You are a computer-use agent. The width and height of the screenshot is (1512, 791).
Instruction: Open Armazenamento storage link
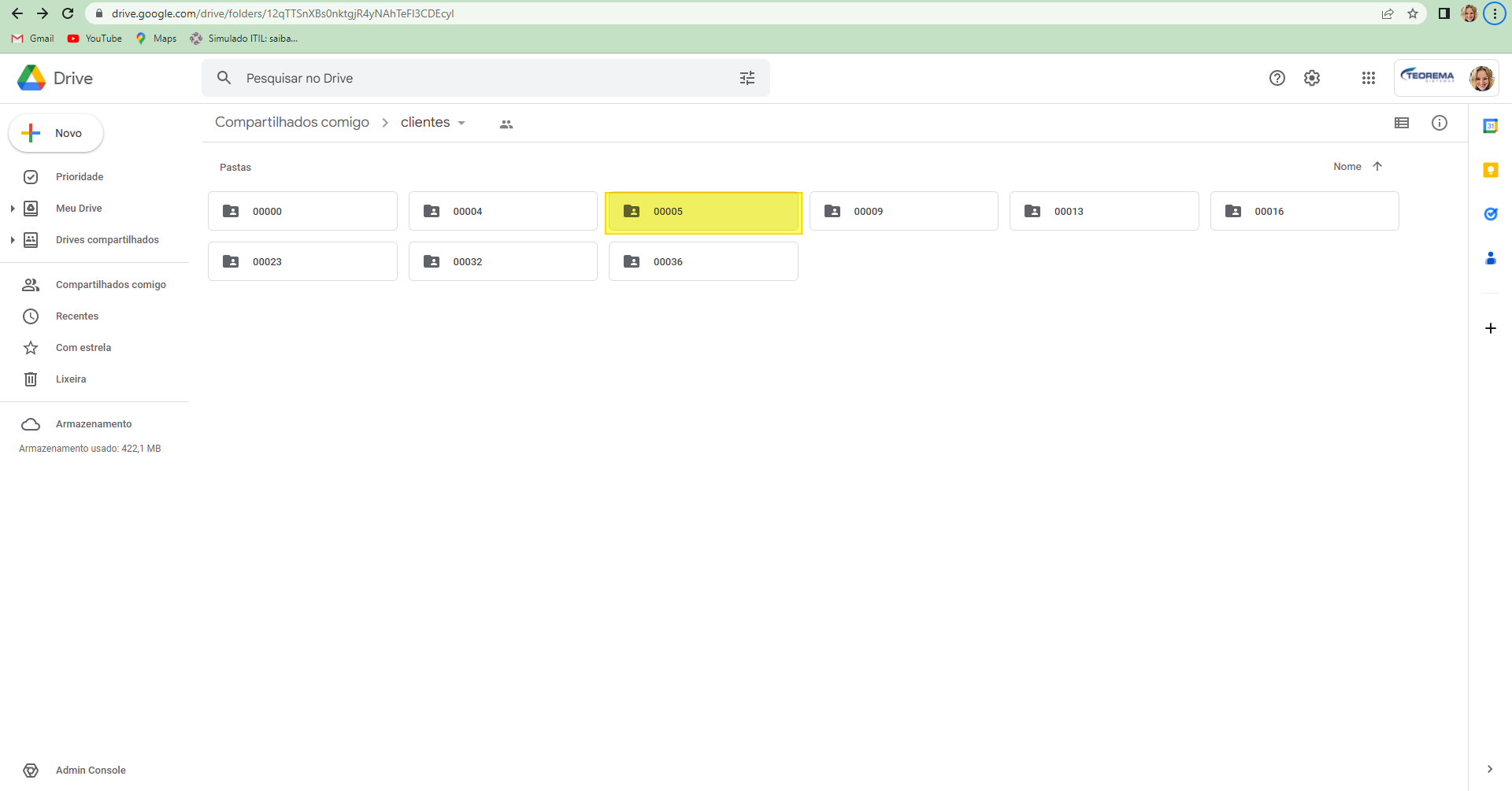pyautogui.click(x=94, y=424)
